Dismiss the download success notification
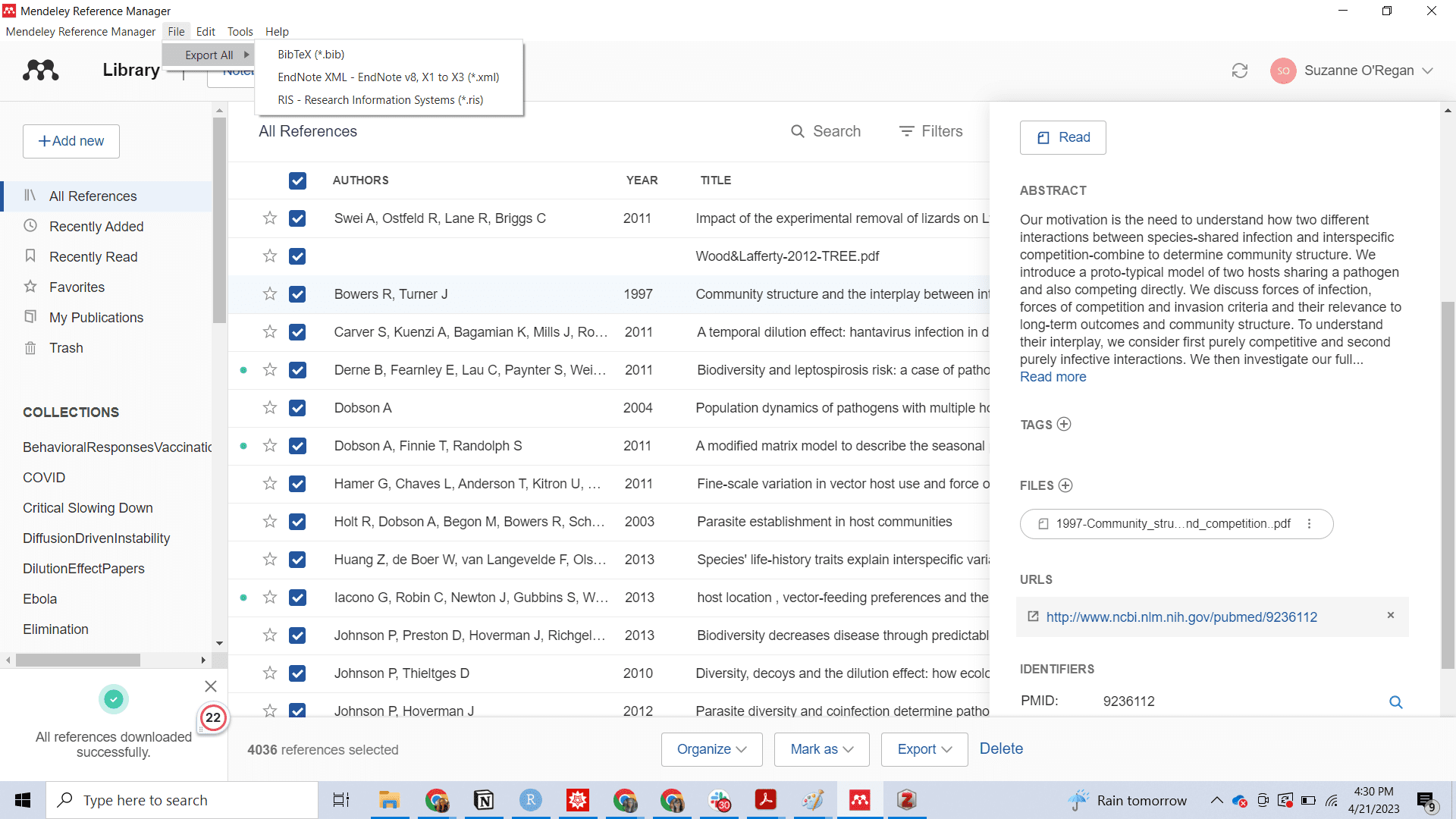Viewport: 1456px width, 819px height. coord(211,686)
